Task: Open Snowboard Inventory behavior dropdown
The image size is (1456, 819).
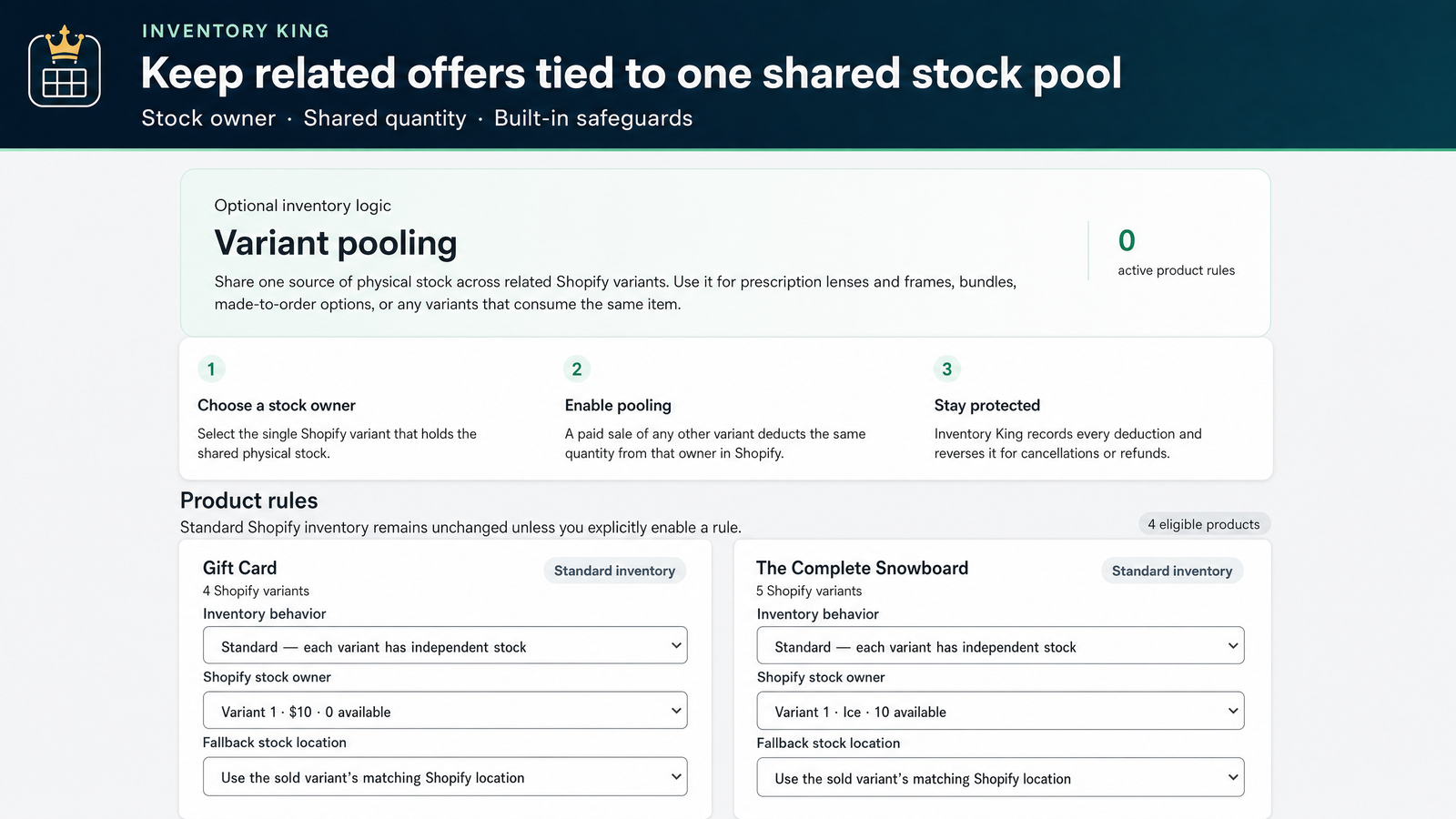Action: (x=1000, y=646)
